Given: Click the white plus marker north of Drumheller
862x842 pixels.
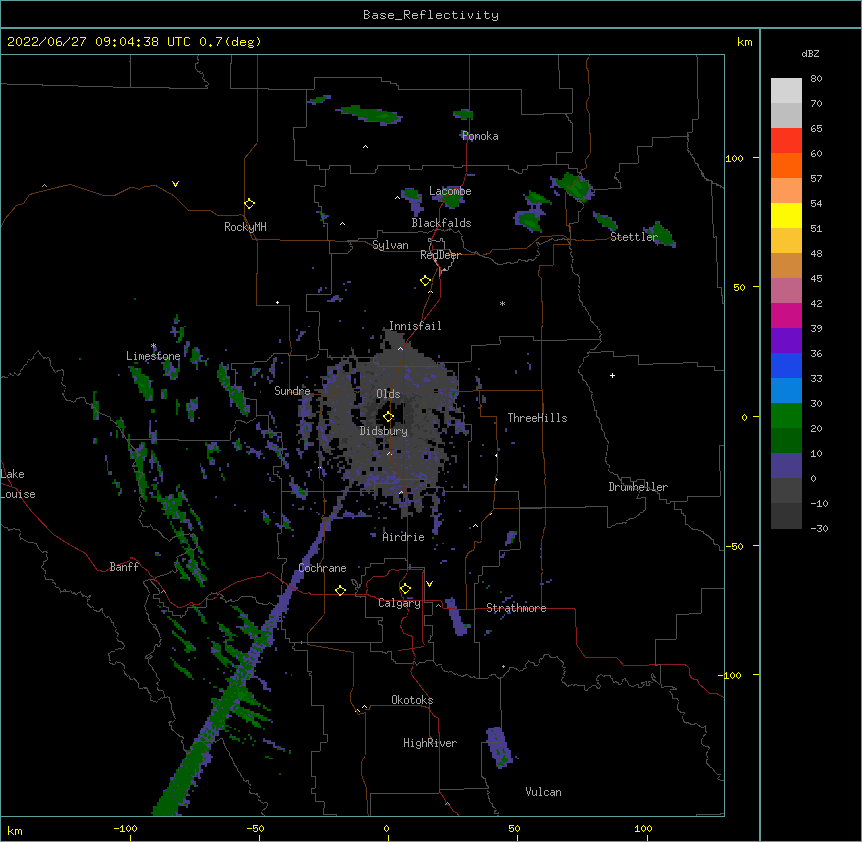Looking at the screenshot, I should point(612,375).
